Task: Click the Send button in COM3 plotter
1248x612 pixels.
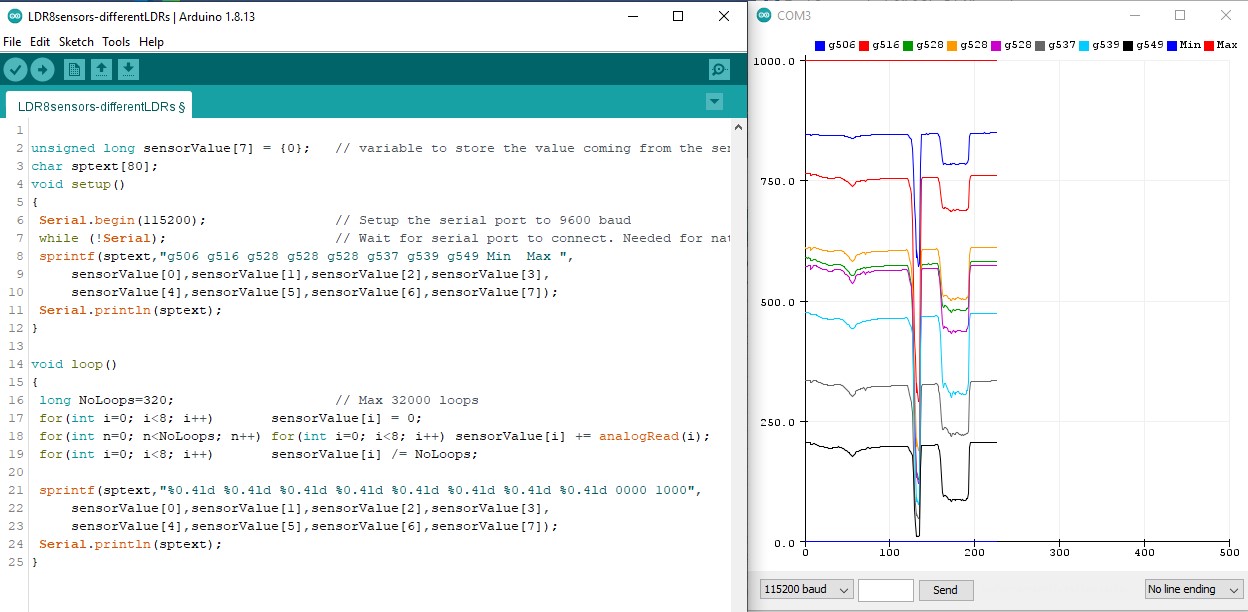Action: [946, 590]
